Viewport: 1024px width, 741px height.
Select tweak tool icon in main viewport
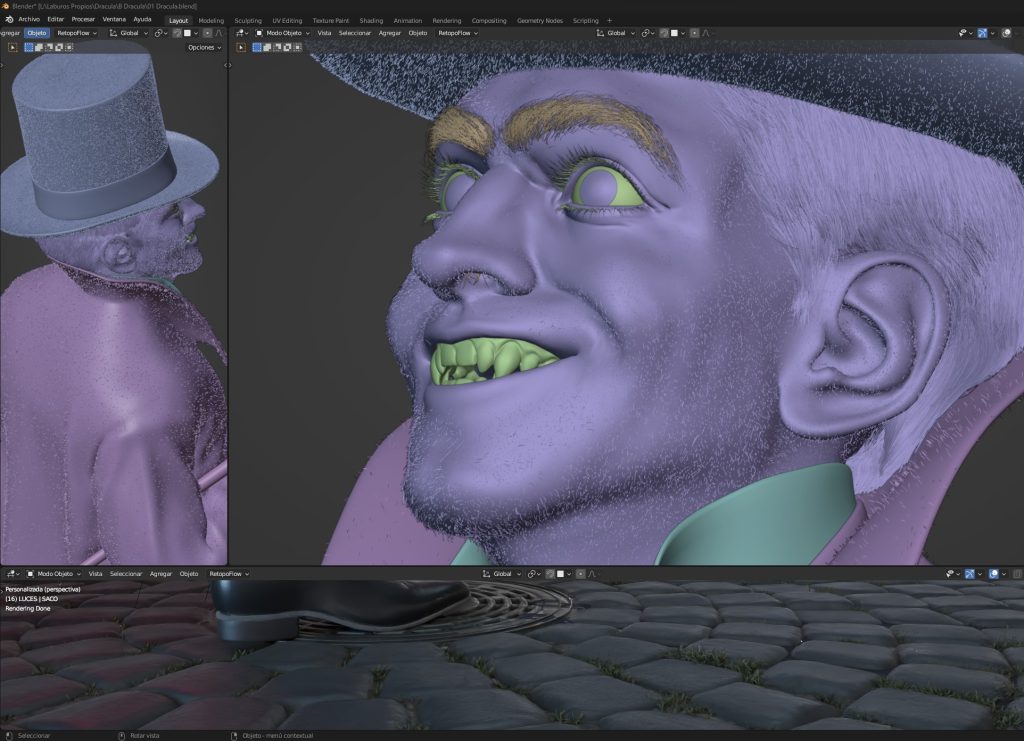coord(241,48)
